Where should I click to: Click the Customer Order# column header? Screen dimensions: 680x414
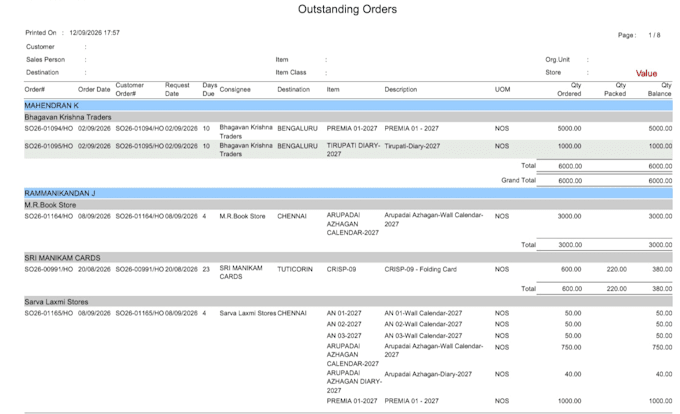pyautogui.click(x=130, y=89)
